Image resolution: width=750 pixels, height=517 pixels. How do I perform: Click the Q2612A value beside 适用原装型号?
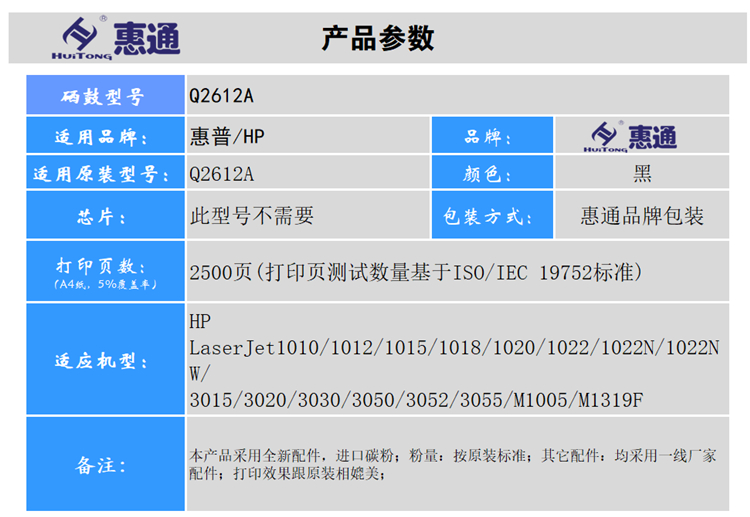point(221,175)
